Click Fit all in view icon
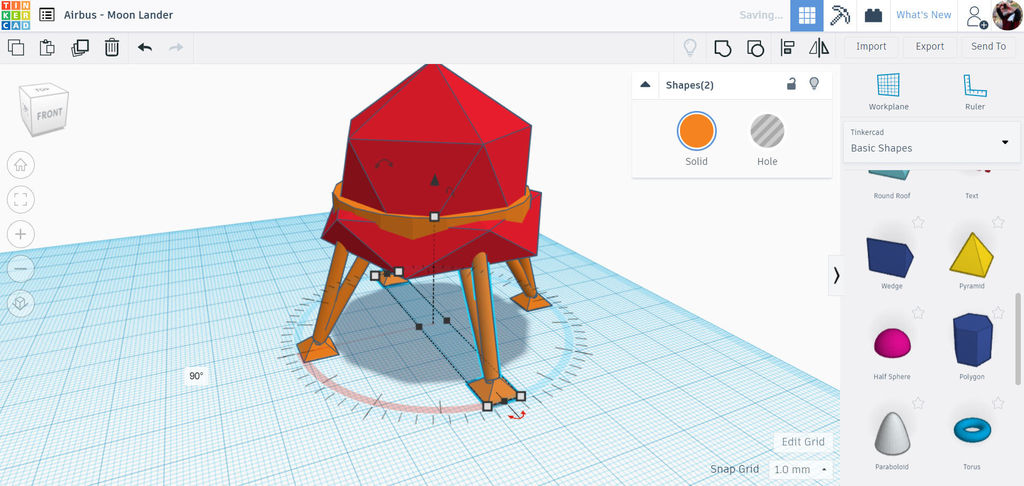Screen dimensions: 1024x486 click(20, 200)
